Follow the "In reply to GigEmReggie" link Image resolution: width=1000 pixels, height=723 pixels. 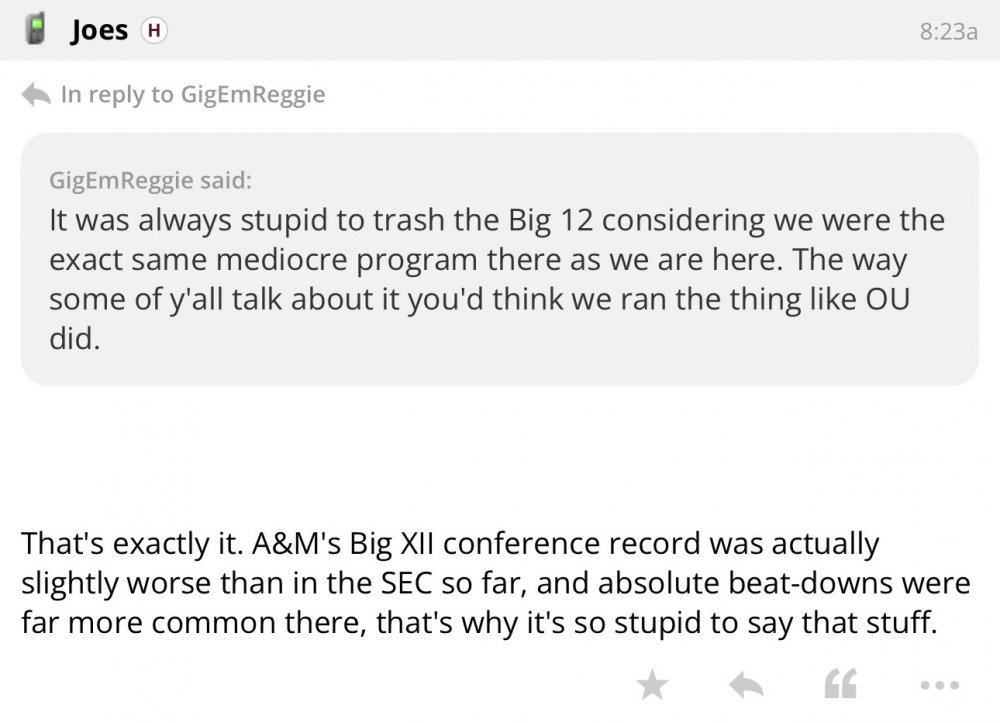tap(193, 95)
